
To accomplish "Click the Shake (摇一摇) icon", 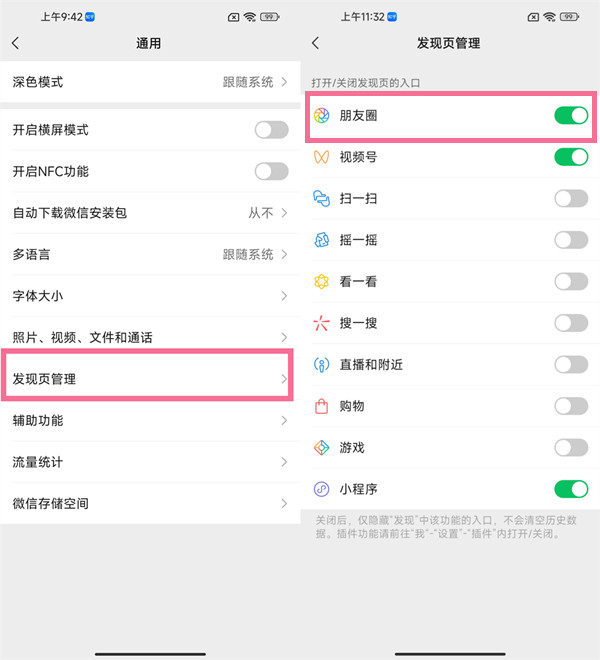I will (322, 240).
